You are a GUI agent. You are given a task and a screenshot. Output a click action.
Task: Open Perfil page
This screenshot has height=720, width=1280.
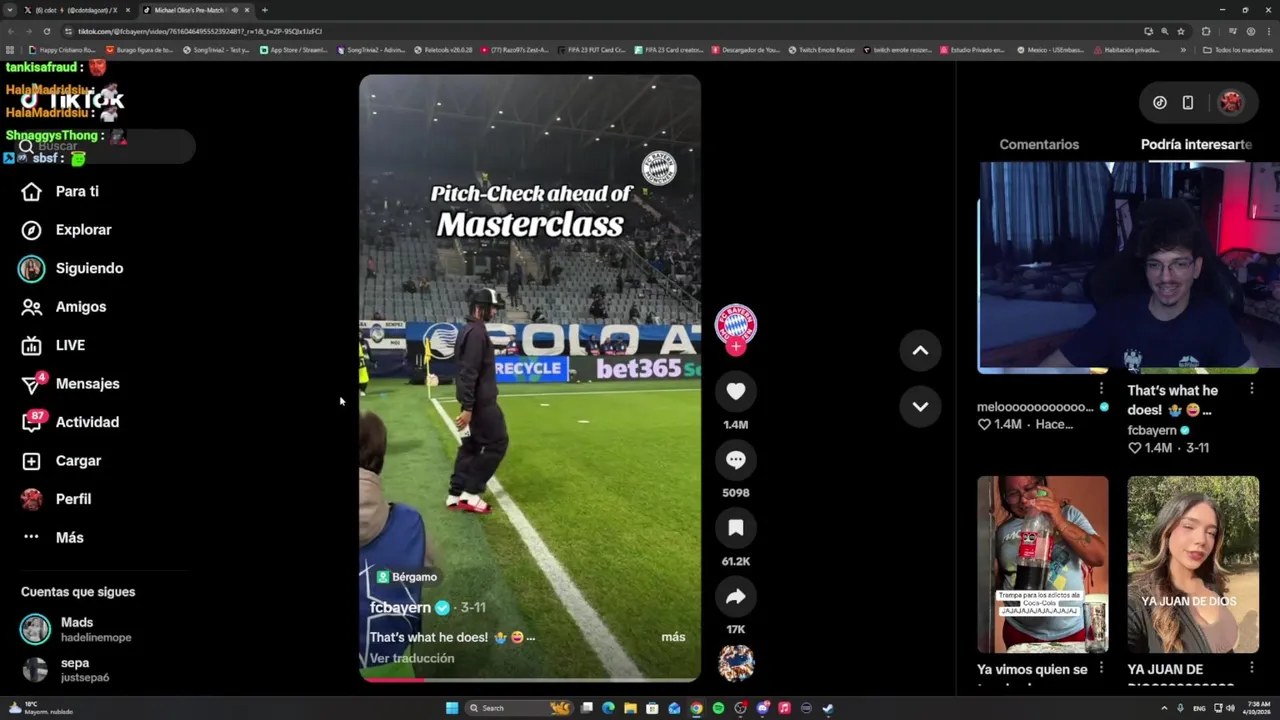[57, 499]
